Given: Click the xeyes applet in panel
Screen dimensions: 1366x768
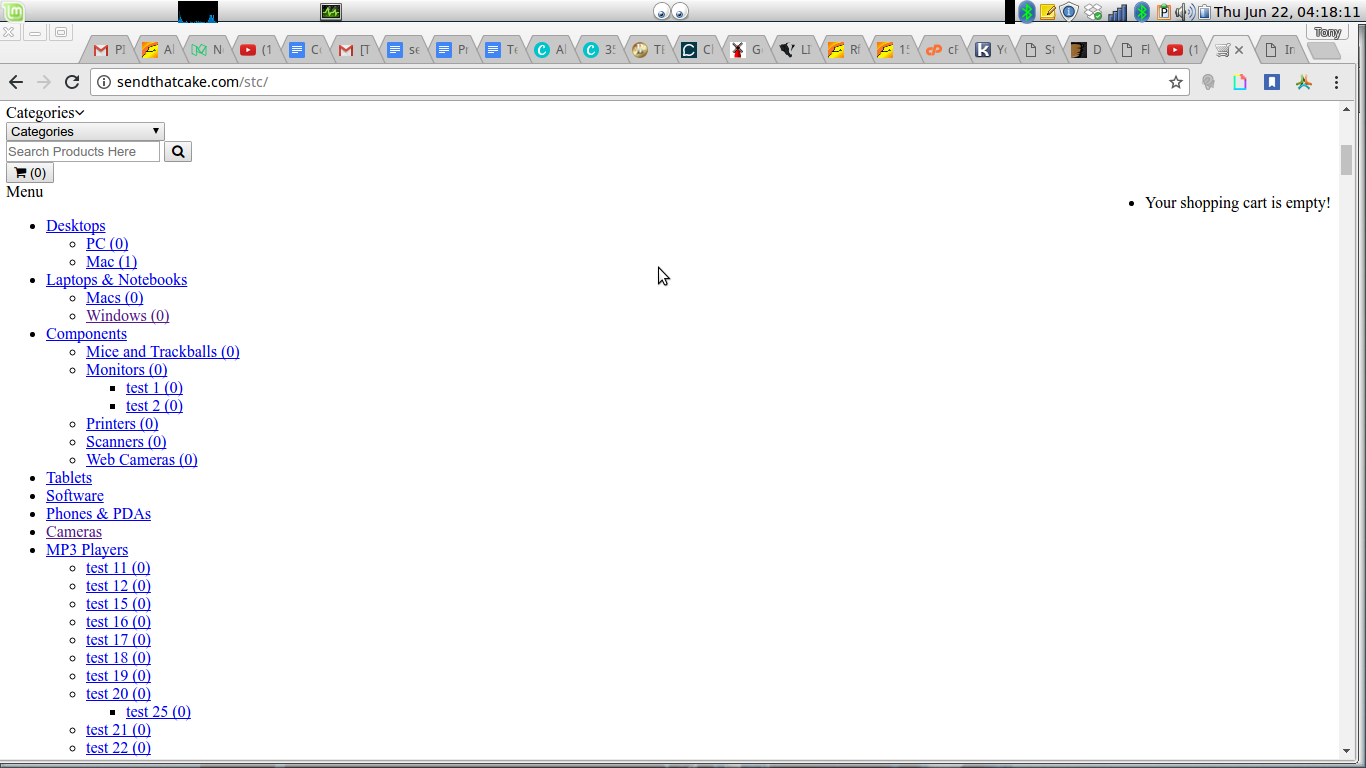Looking at the screenshot, I should tap(671, 12).
